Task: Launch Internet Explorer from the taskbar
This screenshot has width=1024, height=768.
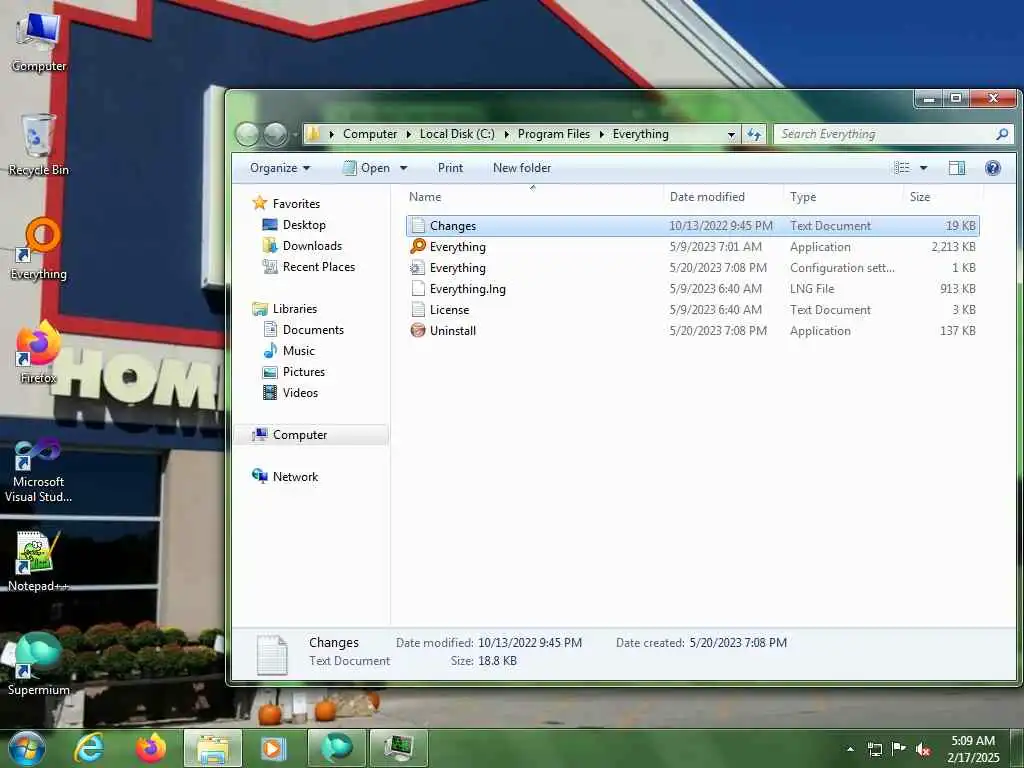Action: (x=89, y=748)
